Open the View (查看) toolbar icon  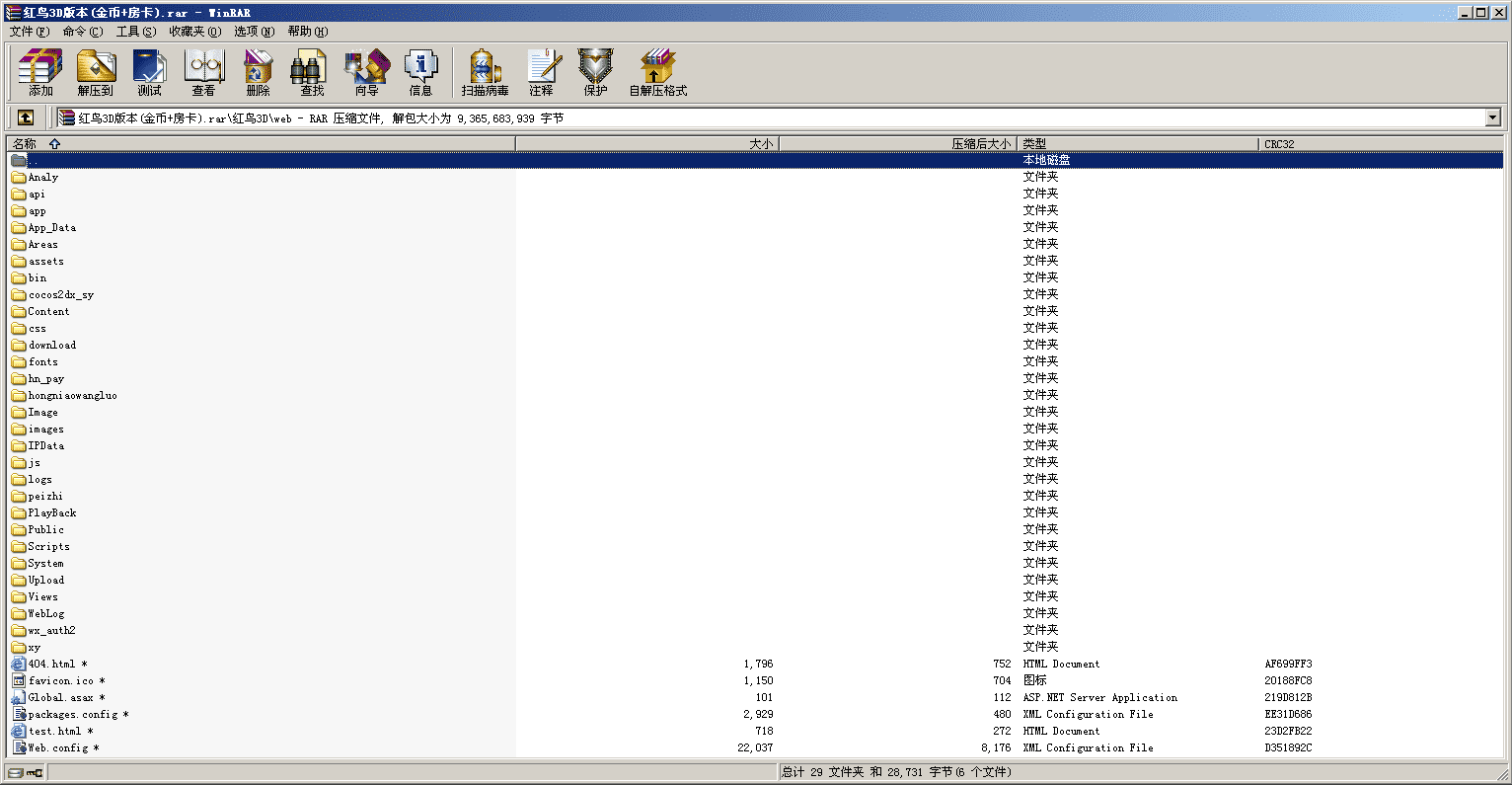203,73
